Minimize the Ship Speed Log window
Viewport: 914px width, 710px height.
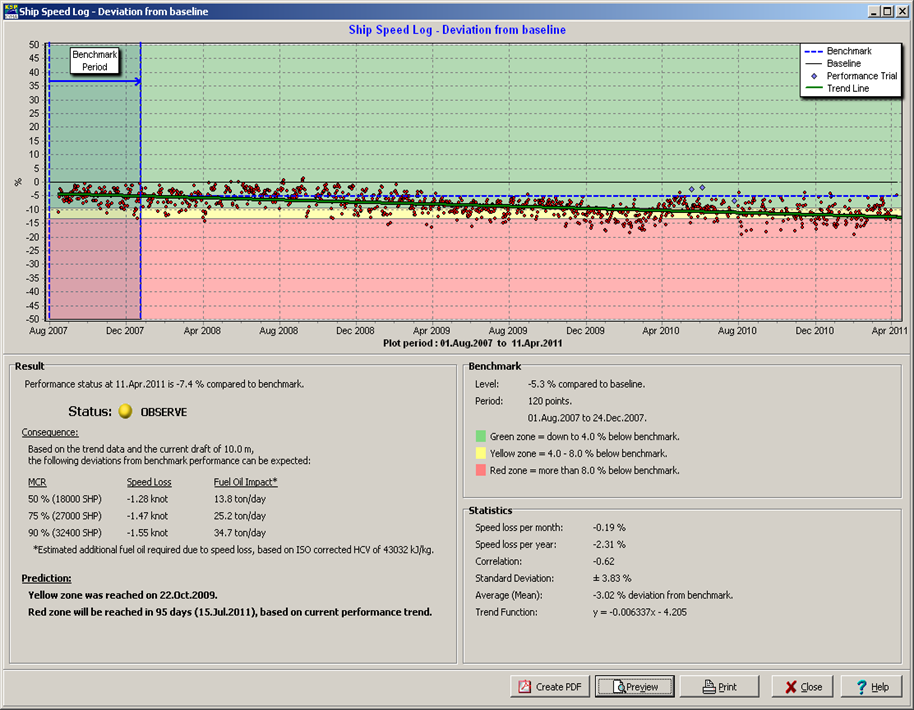point(874,11)
